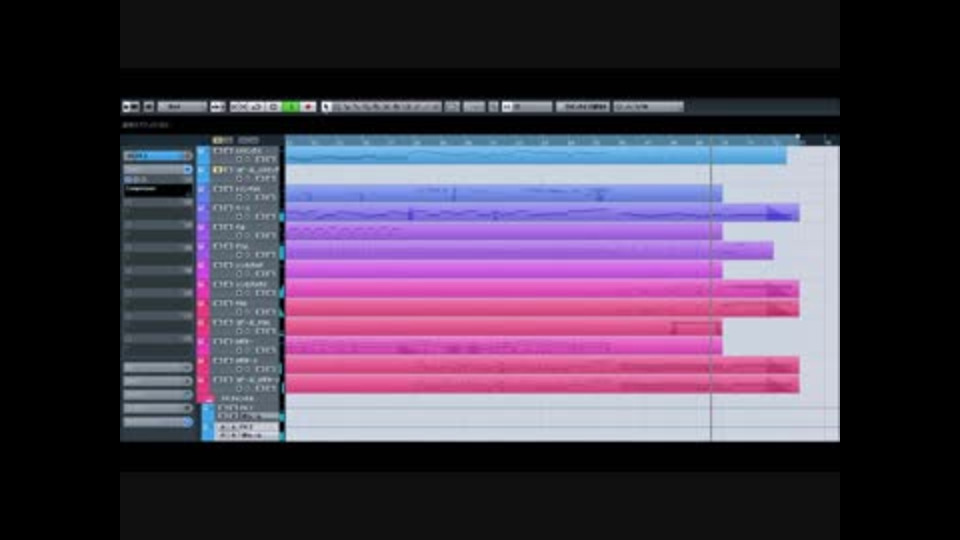The height and width of the screenshot is (540, 960).
Task: Record-enable the topmost light-blue track
Action: [x=239, y=160]
